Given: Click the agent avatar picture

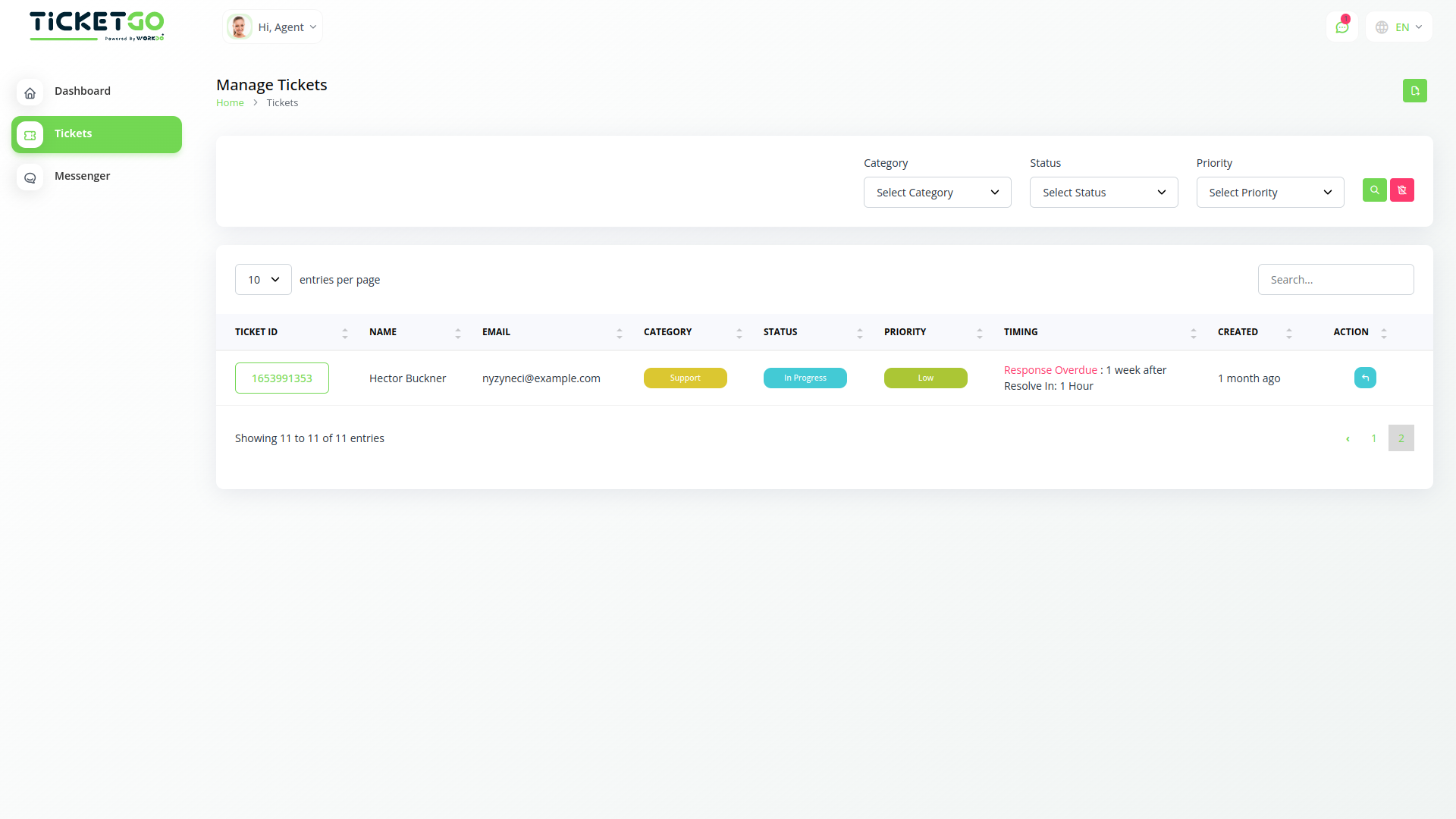Looking at the screenshot, I should pyautogui.click(x=240, y=27).
